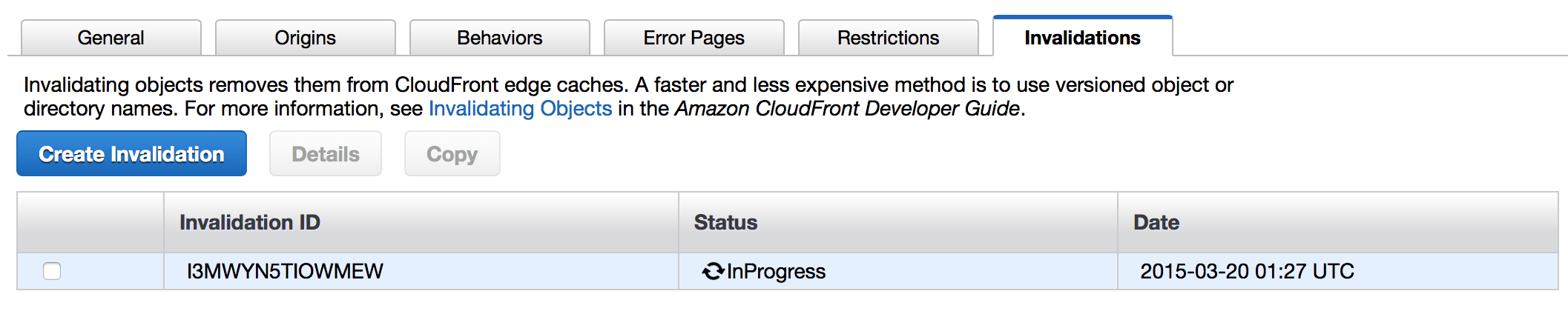Click the Details button
The image size is (1568, 314).
pos(326,153)
